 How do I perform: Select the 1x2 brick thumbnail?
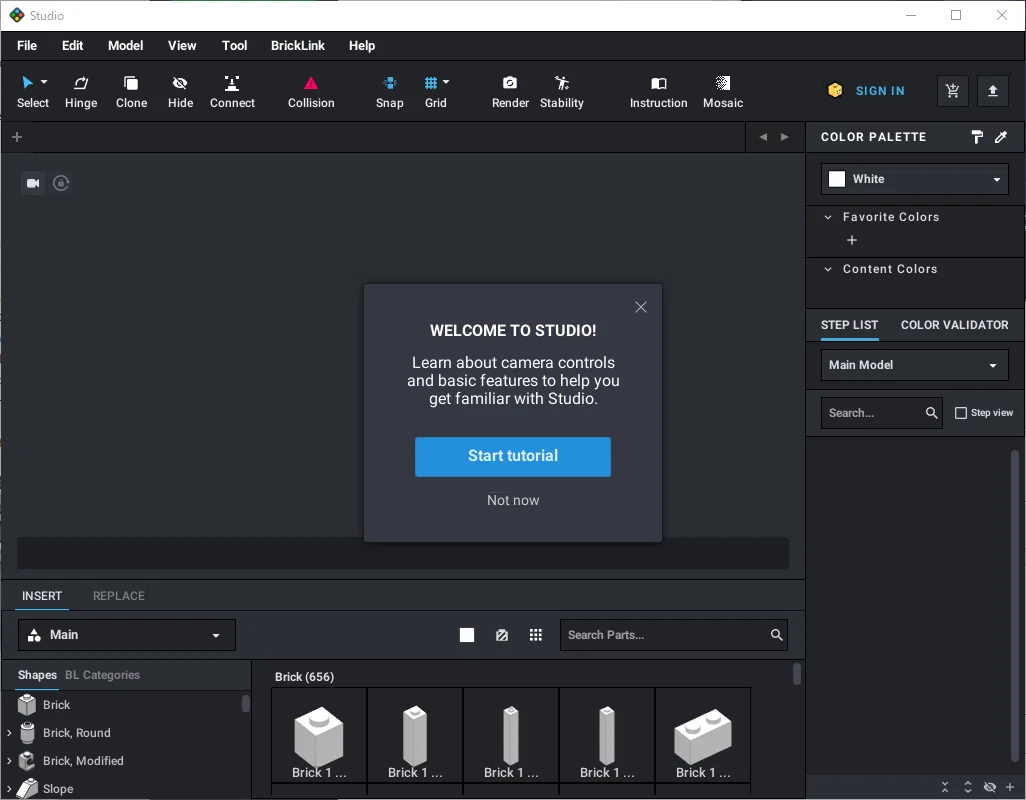(x=703, y=735)
